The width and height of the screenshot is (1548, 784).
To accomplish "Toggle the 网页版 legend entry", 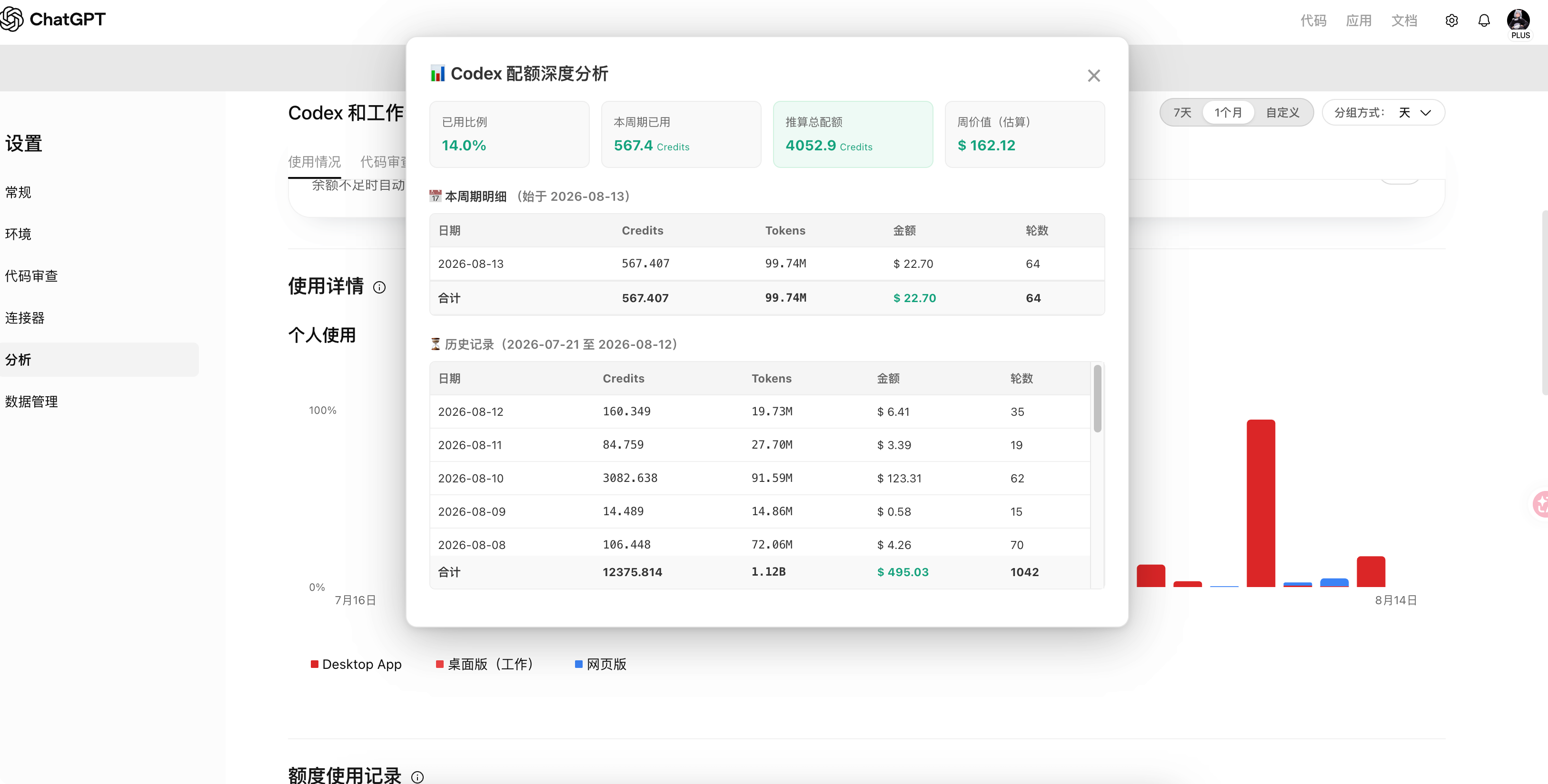I will [x=600, y=664].
